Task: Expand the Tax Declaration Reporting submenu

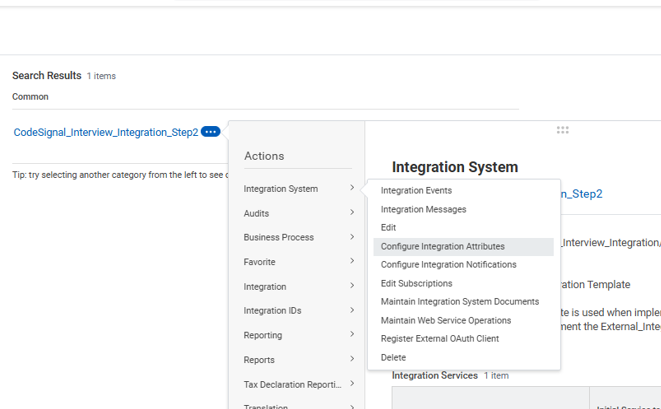Action: (298, 384)
